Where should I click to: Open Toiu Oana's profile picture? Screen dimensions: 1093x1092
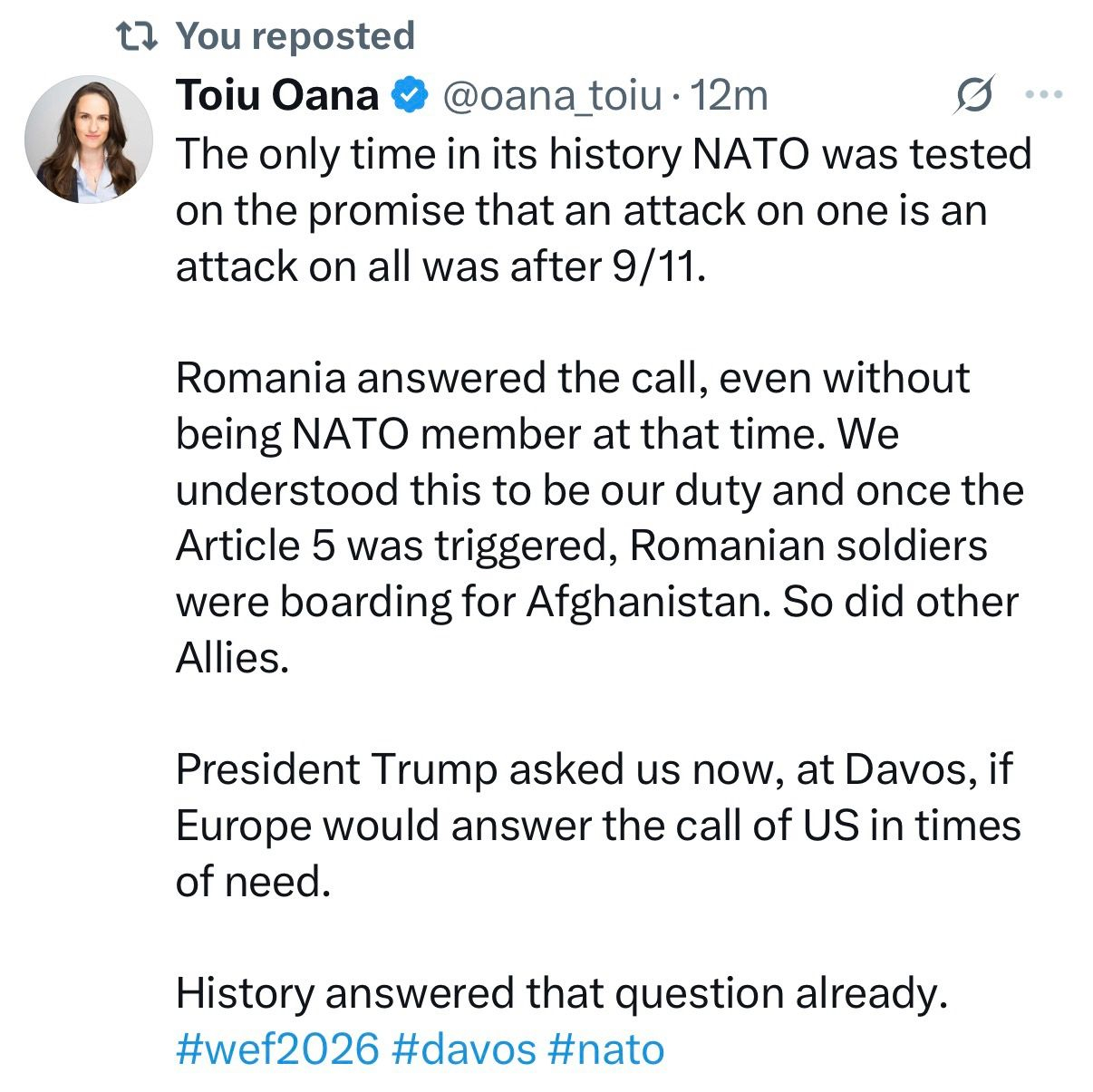point(88,139)
